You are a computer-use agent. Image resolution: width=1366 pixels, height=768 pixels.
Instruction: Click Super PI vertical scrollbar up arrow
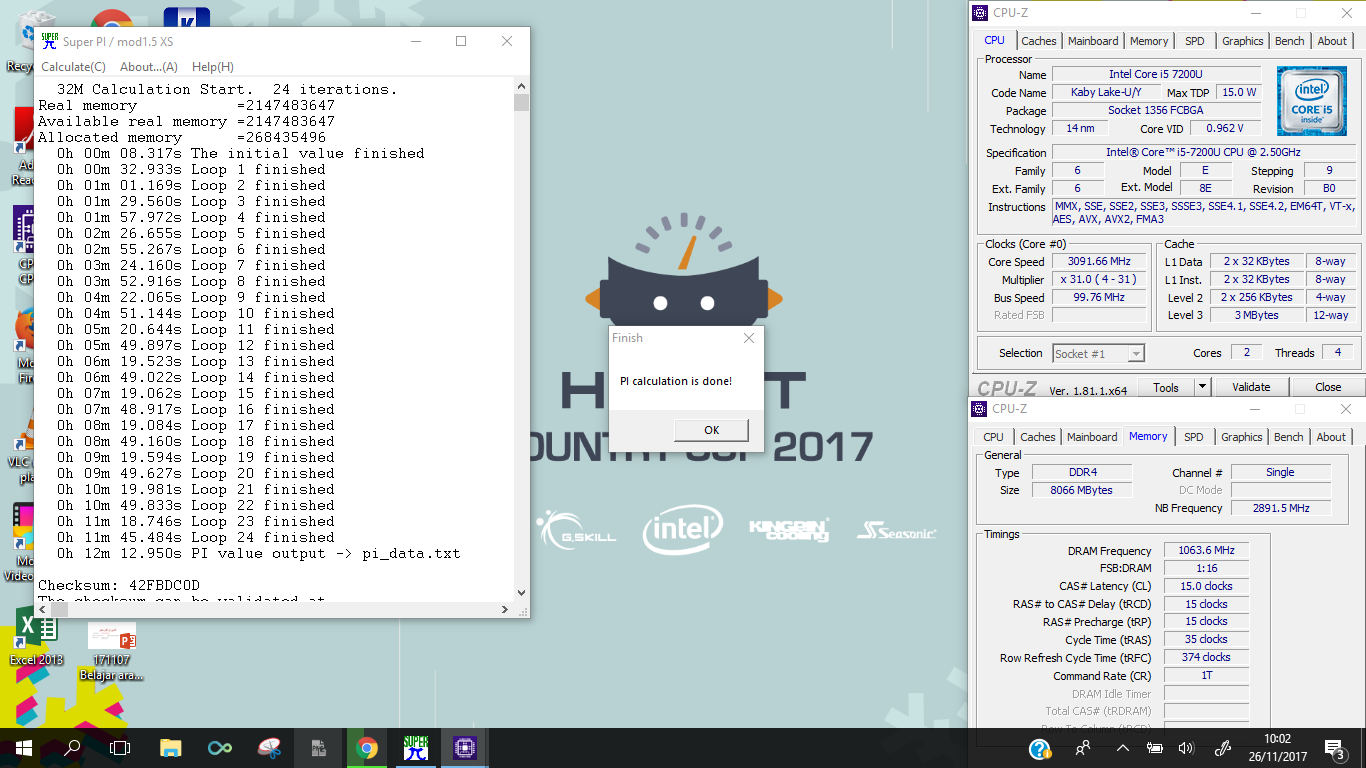coord(521,87)
